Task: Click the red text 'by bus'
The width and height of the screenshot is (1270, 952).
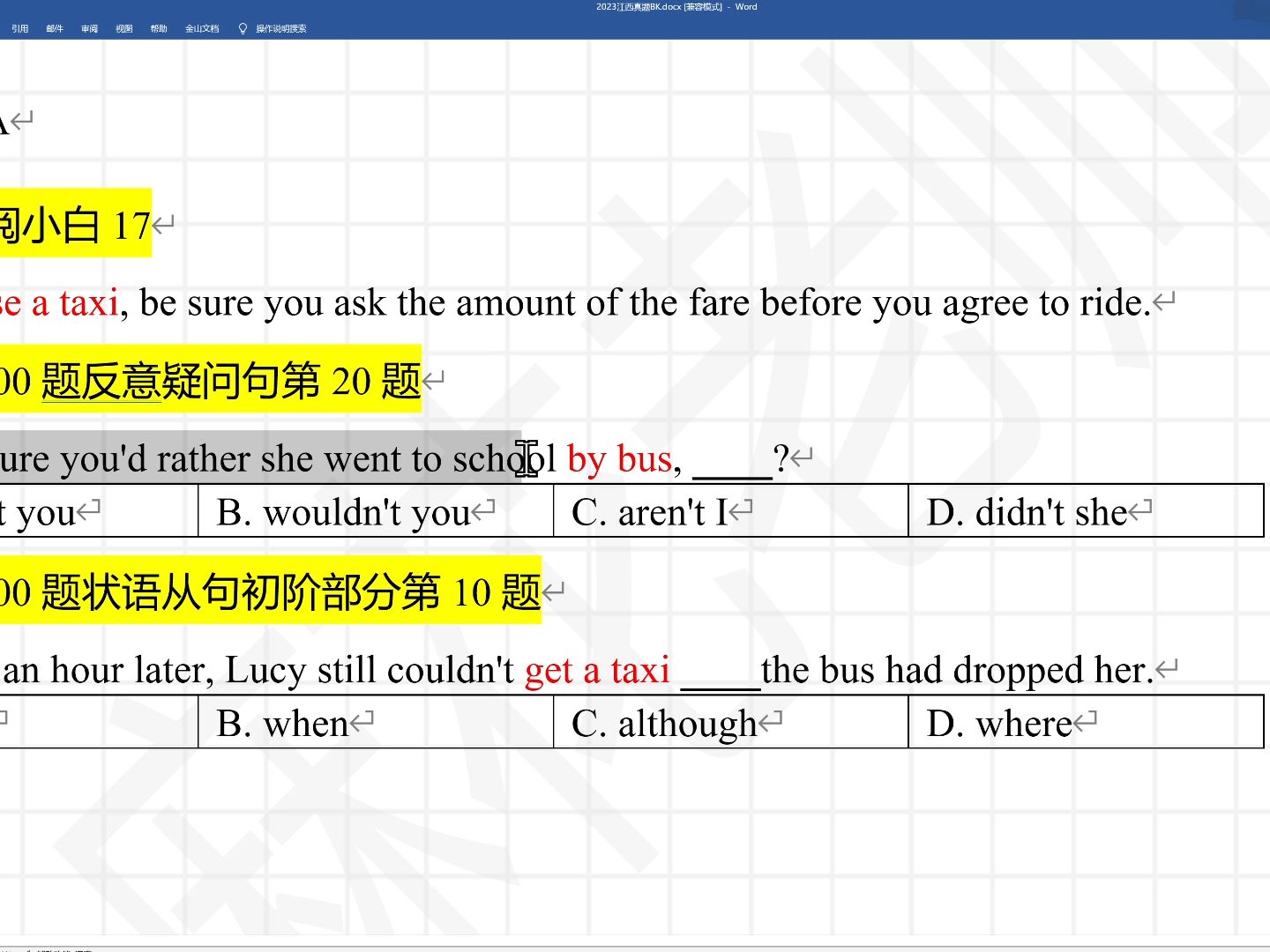Action: [619, 459]
